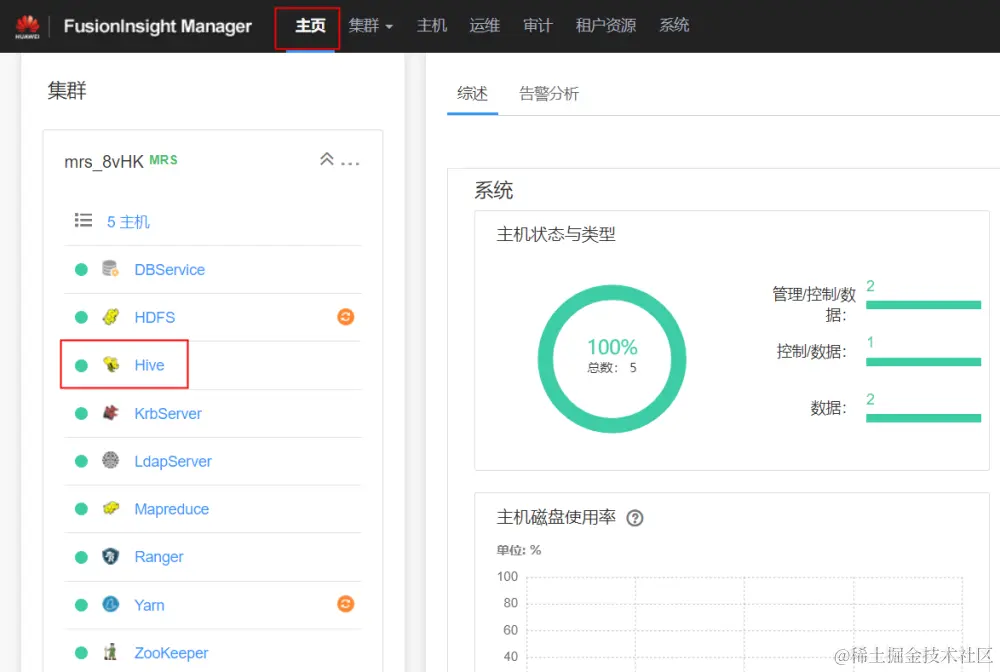This screenshot has width=1000, height=672.
Task: Open the Ranger service link
Action: pyautogui.click(x=159, y=557)
